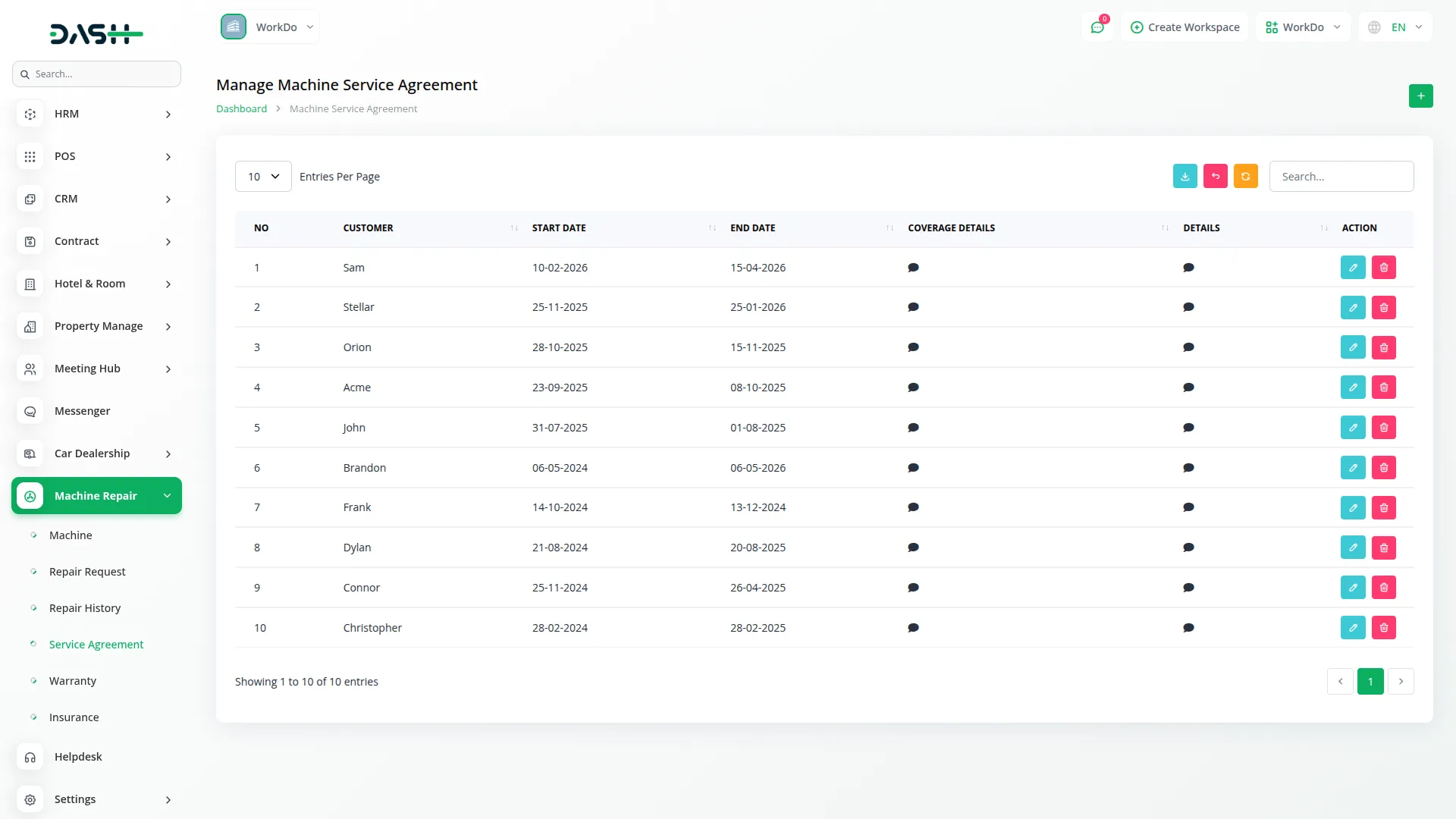Open the EN language dropdown
Screen dimensions: 1456x819
pyautogui.click(x=1396, y=27)
